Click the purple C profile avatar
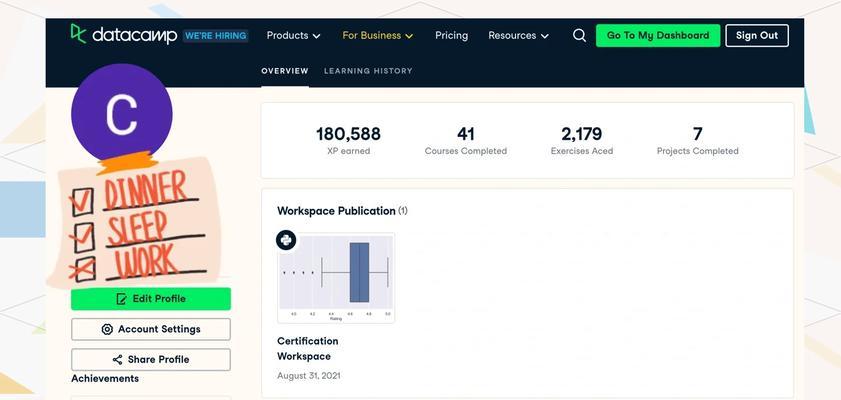The image size is (841, 400). [122, 114]
